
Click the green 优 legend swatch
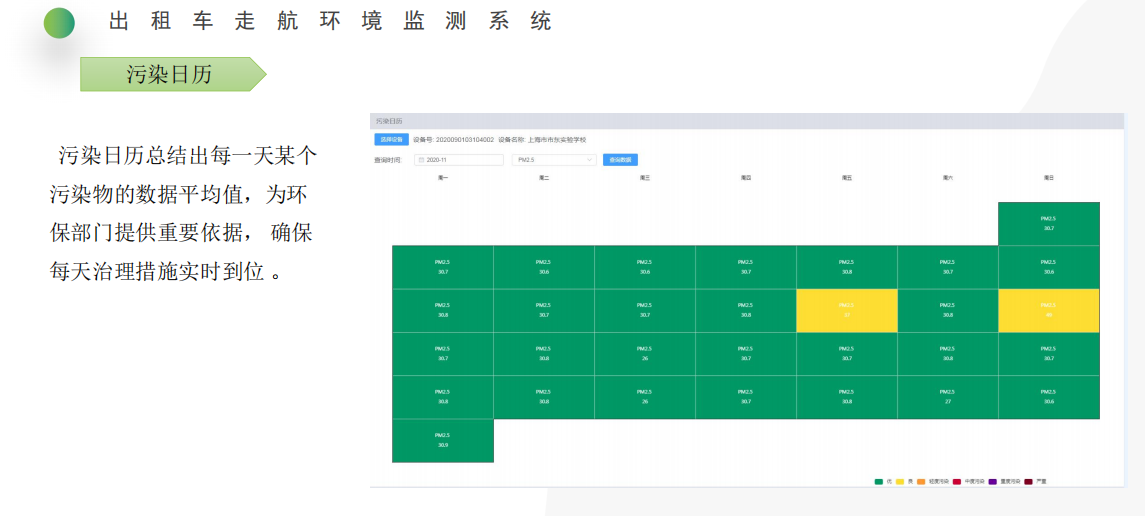click(878, 482)
